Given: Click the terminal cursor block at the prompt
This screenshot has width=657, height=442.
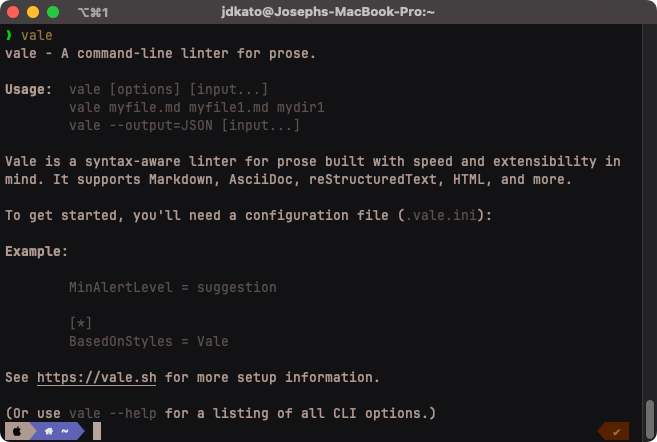Looking at the screenshot, I should coord(97,431).
